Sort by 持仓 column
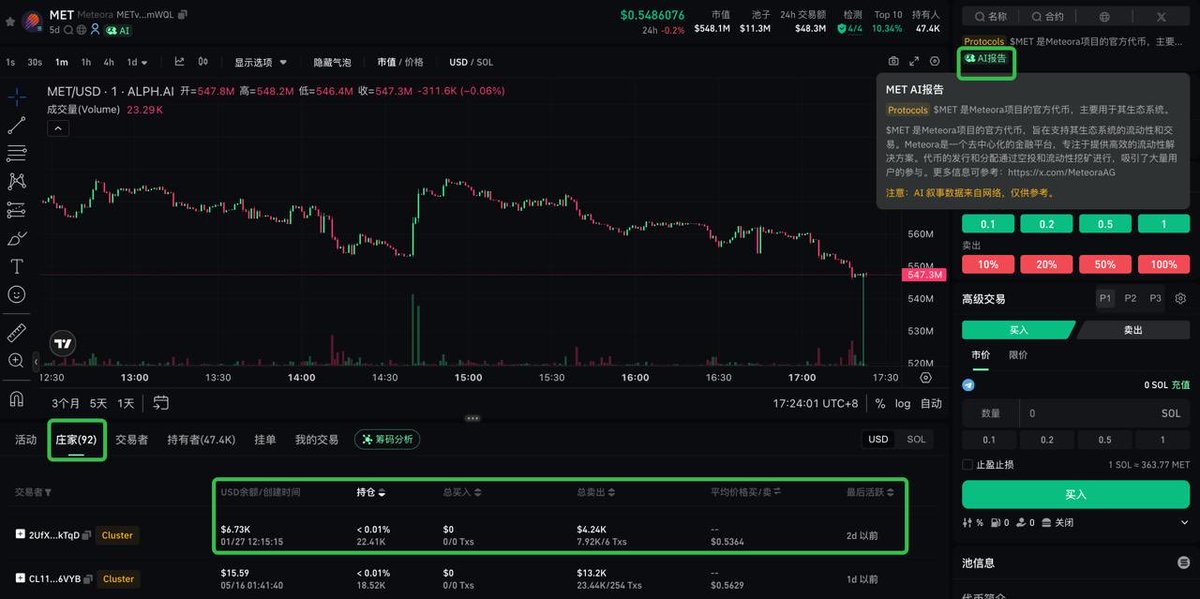The width and height of the screenshot is (1200, 599). (x=370, y=492)
